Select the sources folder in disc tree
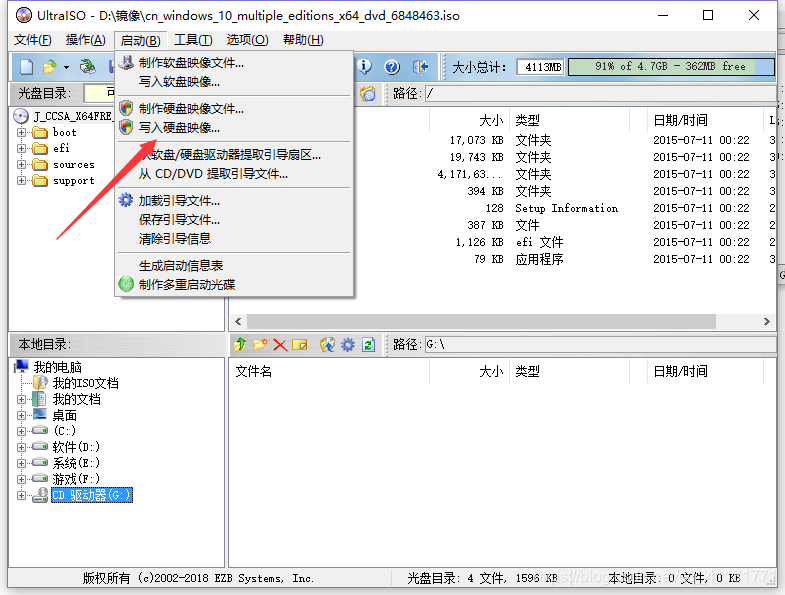The height and width of the screenshot is (595, 785). (x=74, y=164)
